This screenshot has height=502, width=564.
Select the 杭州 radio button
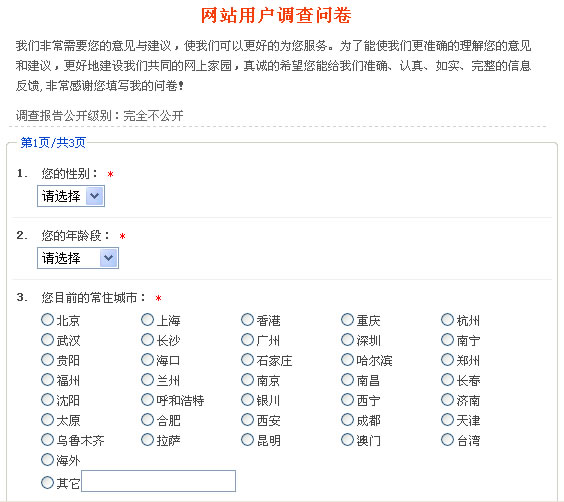(x=447, y=320)
